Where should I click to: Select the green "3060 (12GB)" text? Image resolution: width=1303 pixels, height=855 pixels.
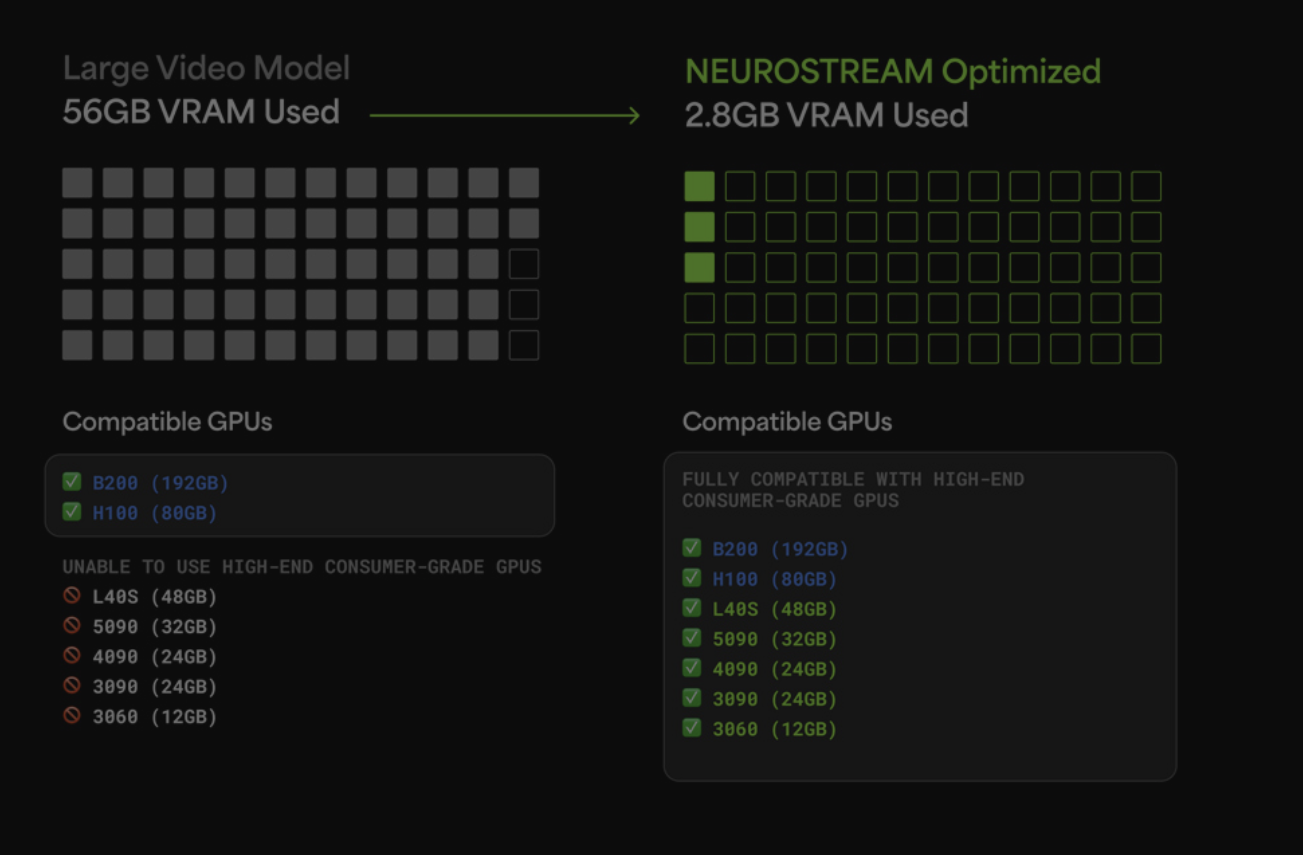tap(775, 729)
